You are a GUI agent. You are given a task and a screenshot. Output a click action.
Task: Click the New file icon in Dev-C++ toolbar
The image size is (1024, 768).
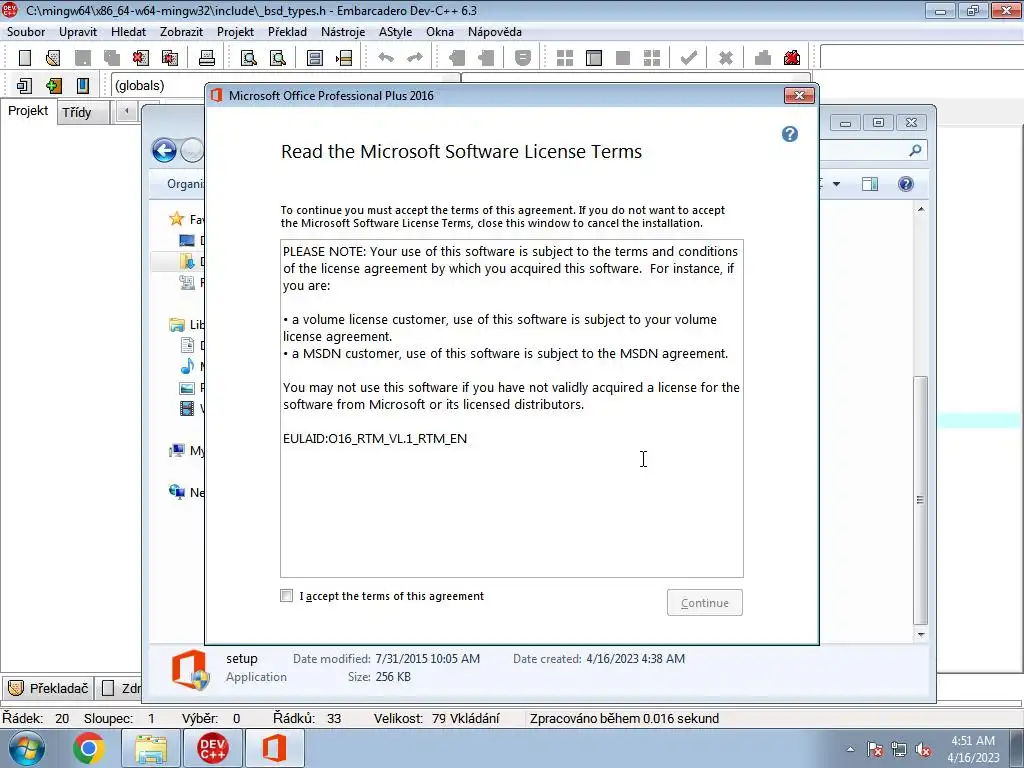click(25, 58)
